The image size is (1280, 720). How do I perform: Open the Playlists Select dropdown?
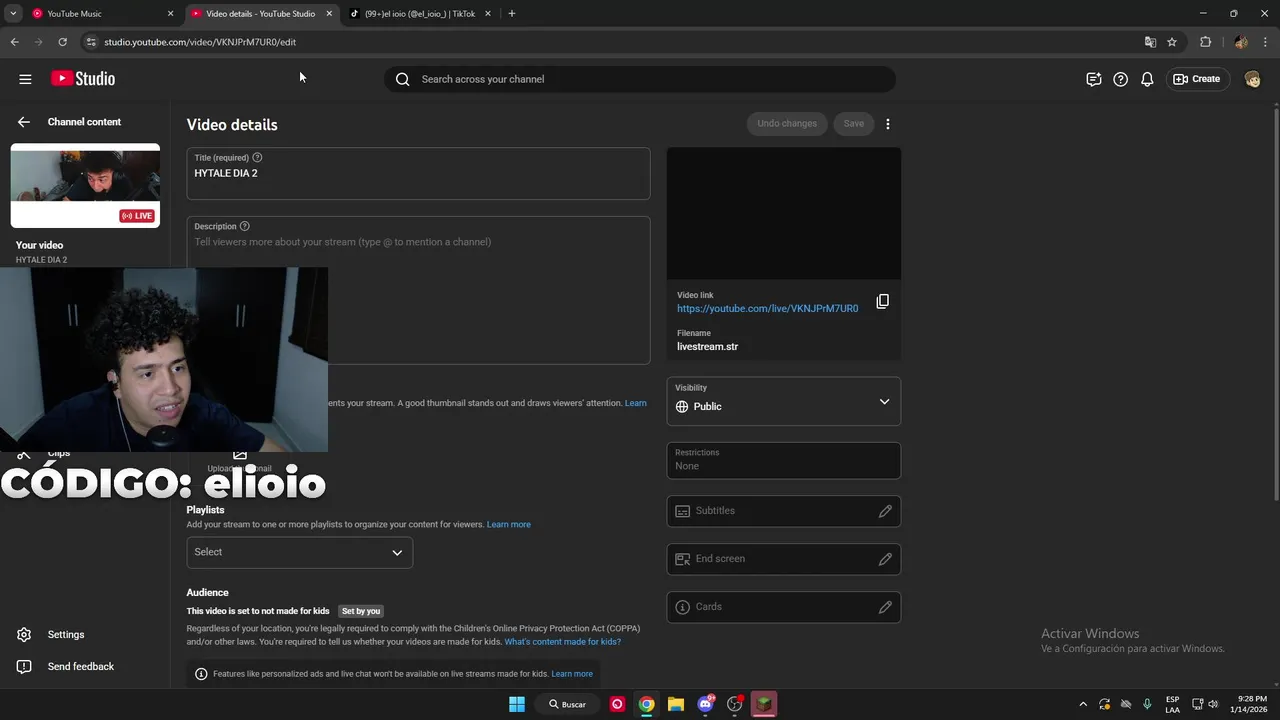click(299, 552)
